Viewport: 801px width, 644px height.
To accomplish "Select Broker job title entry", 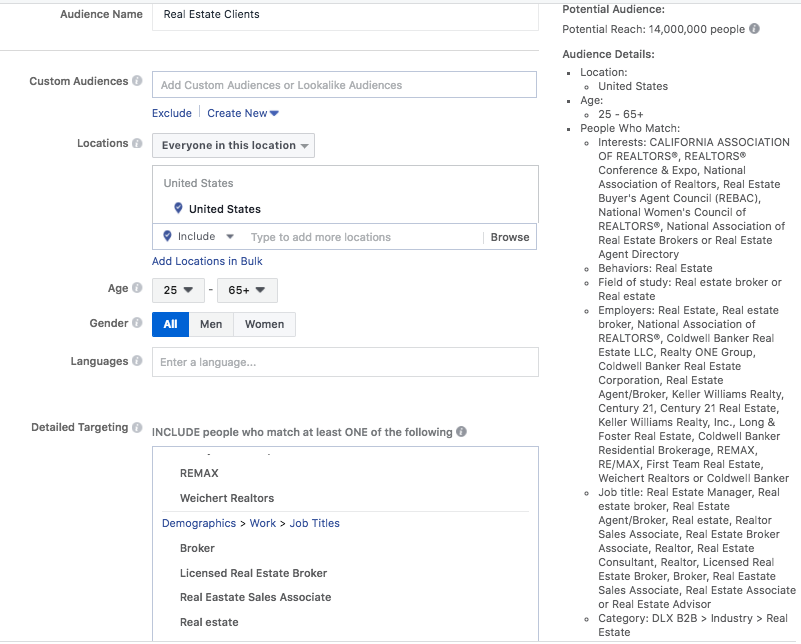I will point(197,548).
